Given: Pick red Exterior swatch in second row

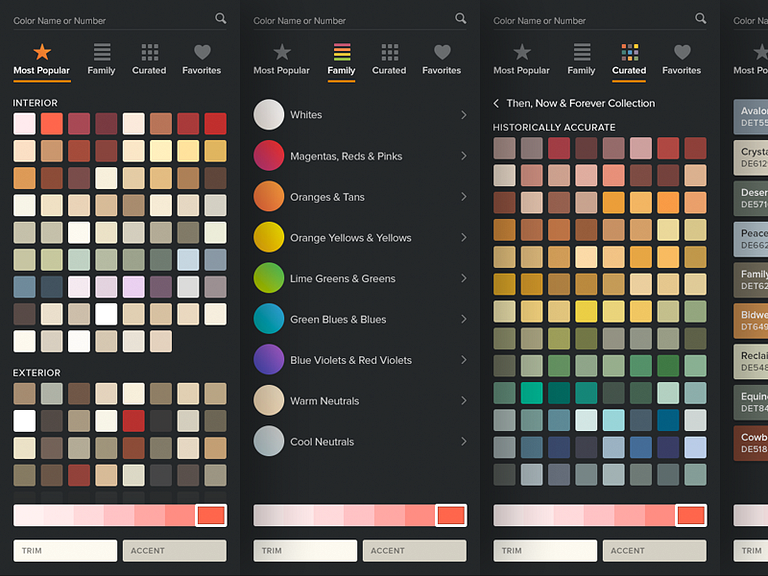Looking at the screenshot, I should pos(134,421).
